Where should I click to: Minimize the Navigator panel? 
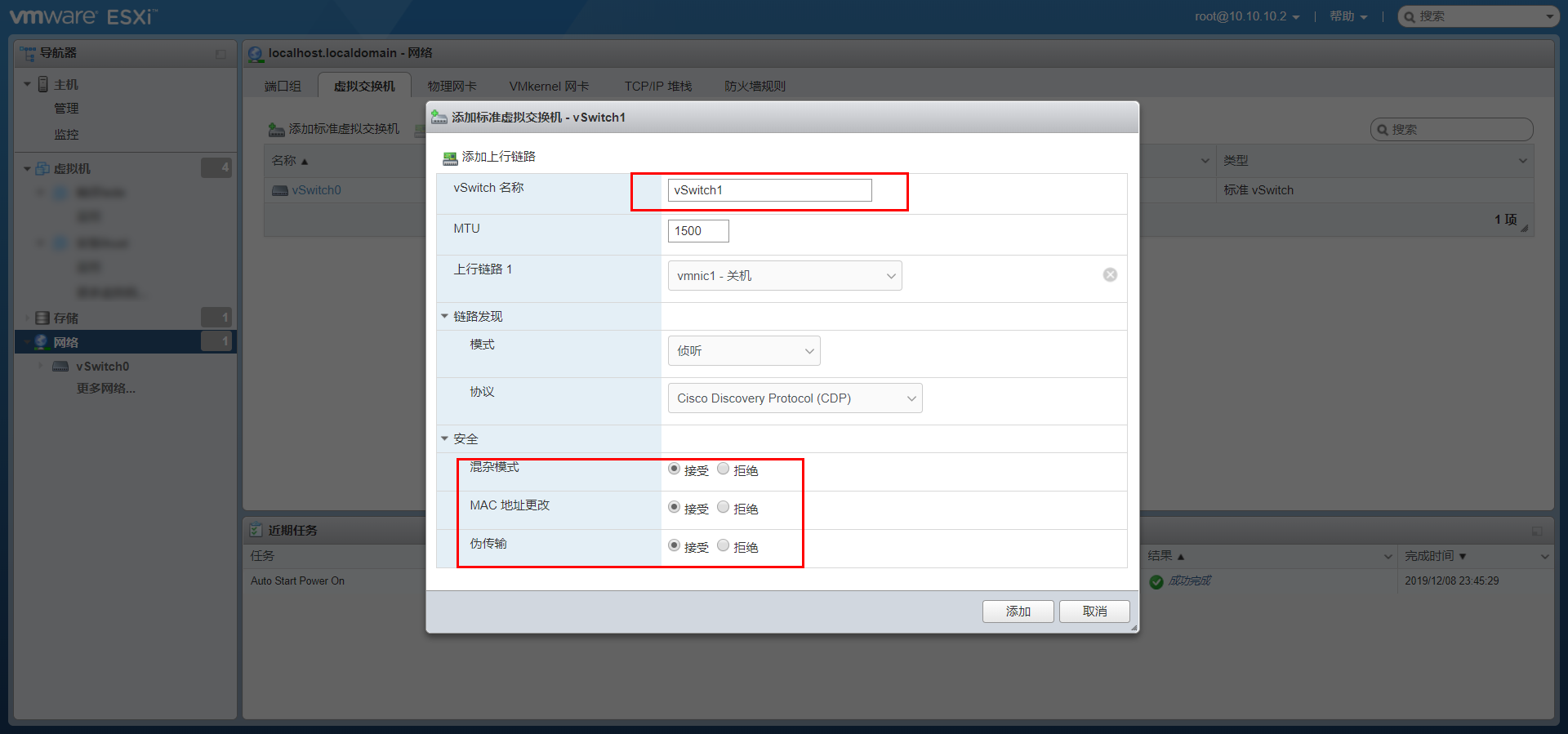(x=220, y=54)
